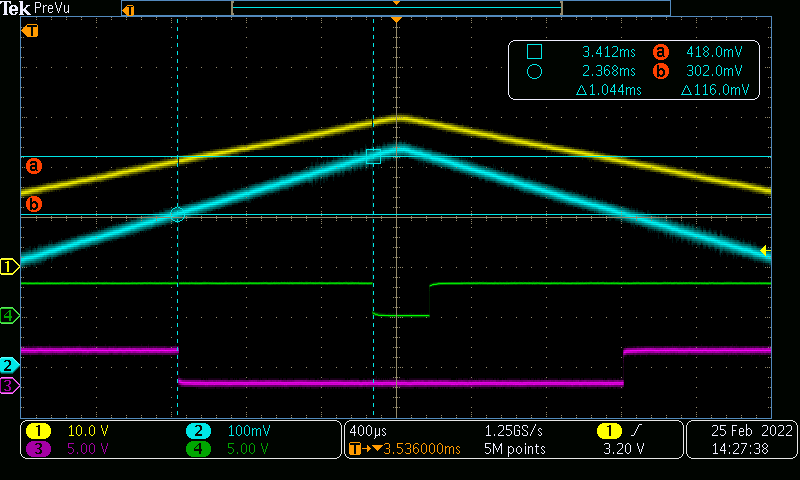Image resolution: width=800 pixels, height=480 pixels.
Task: Select the orange cursor b marker
Action: (34, 204)
